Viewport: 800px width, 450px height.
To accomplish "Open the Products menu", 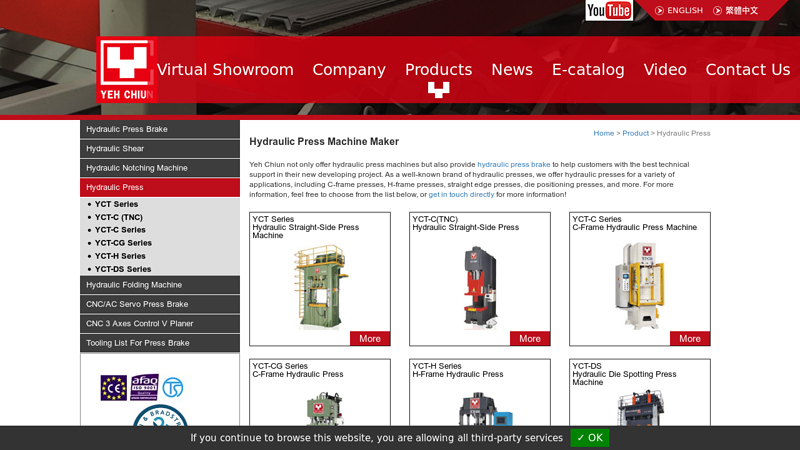I will point(439,69).
